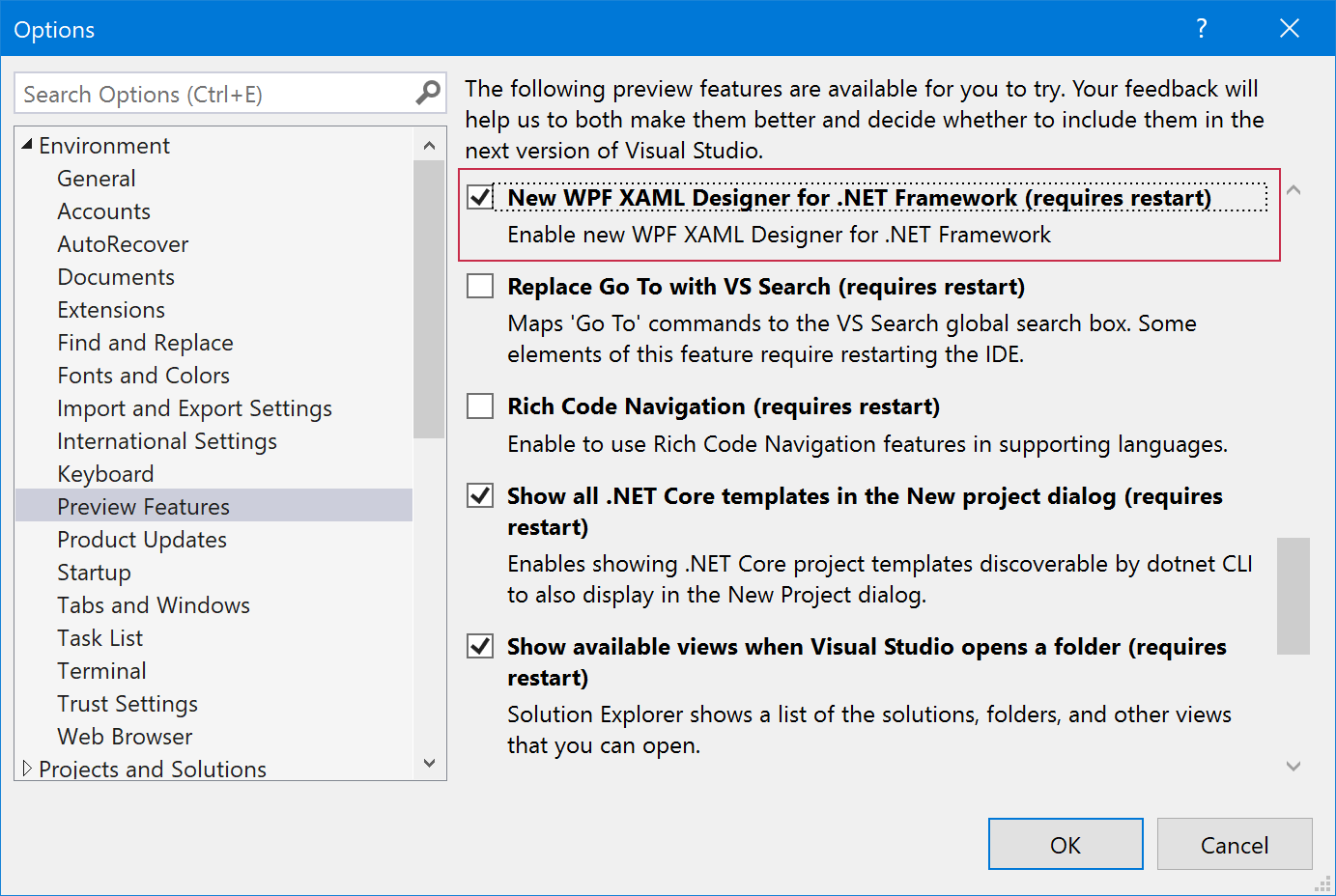The image size is (1336, 896).
Task: Close the Options dialog
Action: point(1289,28)
